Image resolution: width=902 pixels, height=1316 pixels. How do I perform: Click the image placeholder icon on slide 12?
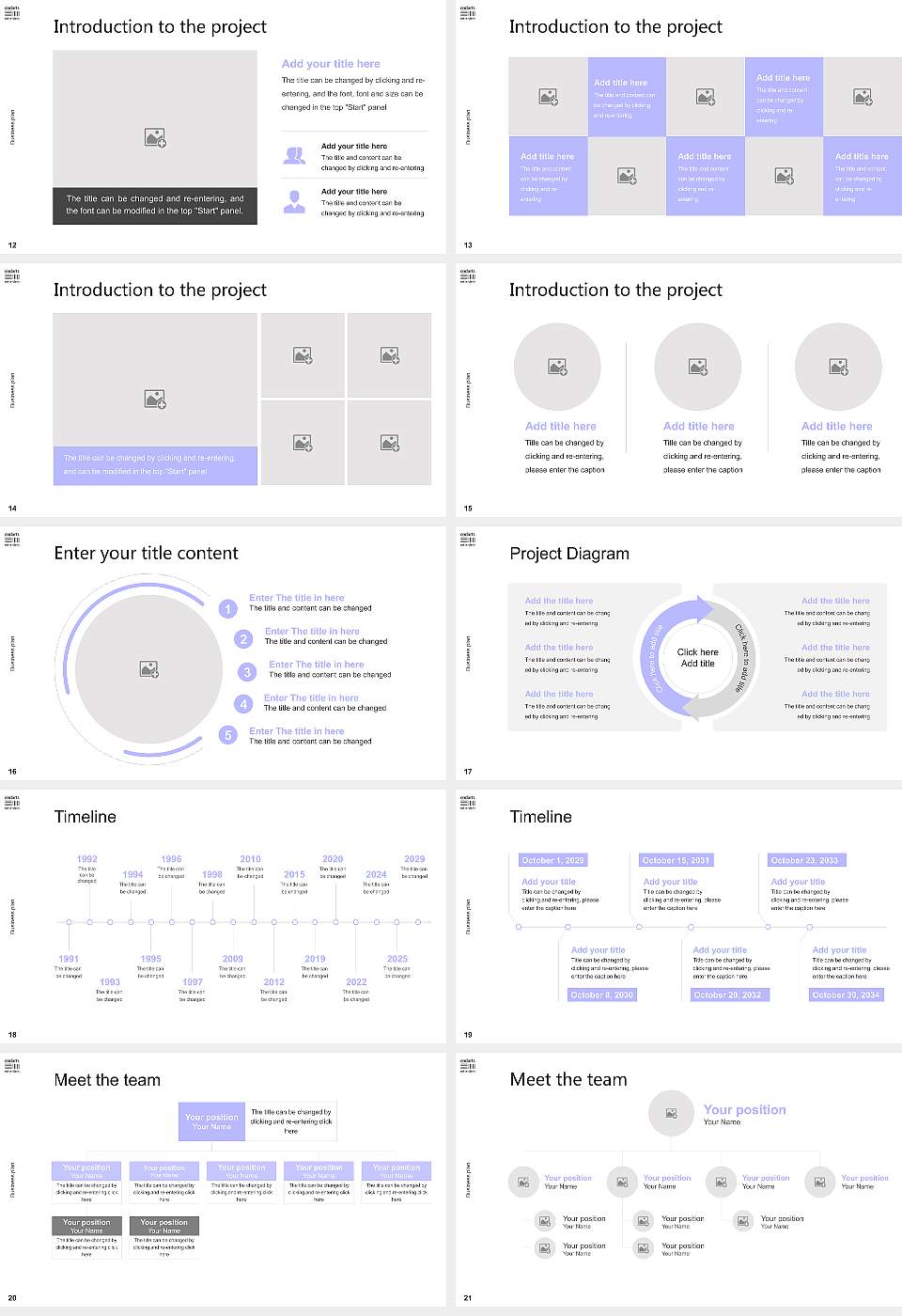coord(155,138)
